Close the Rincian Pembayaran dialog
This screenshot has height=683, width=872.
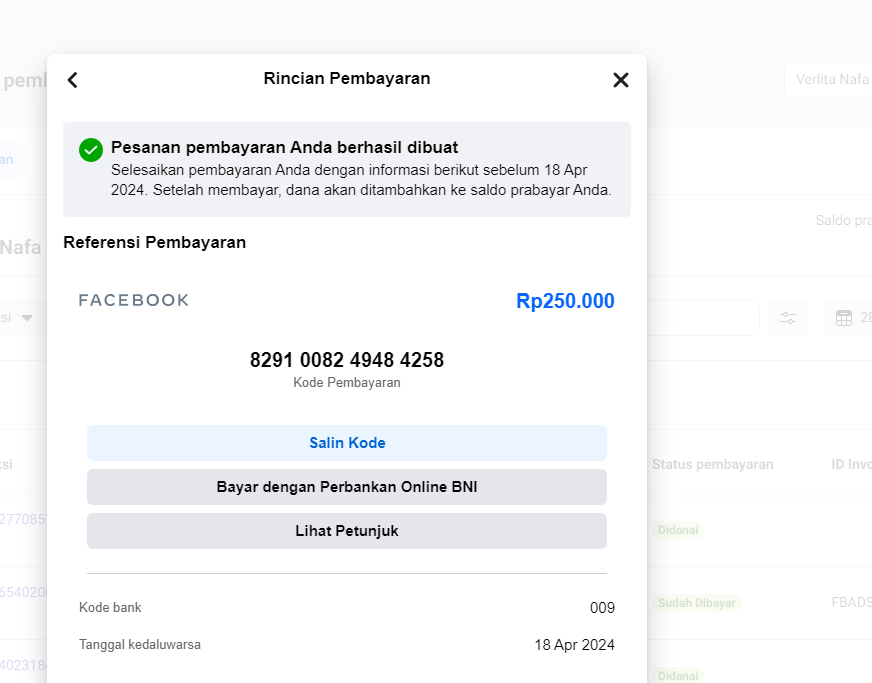coord(621,80)
